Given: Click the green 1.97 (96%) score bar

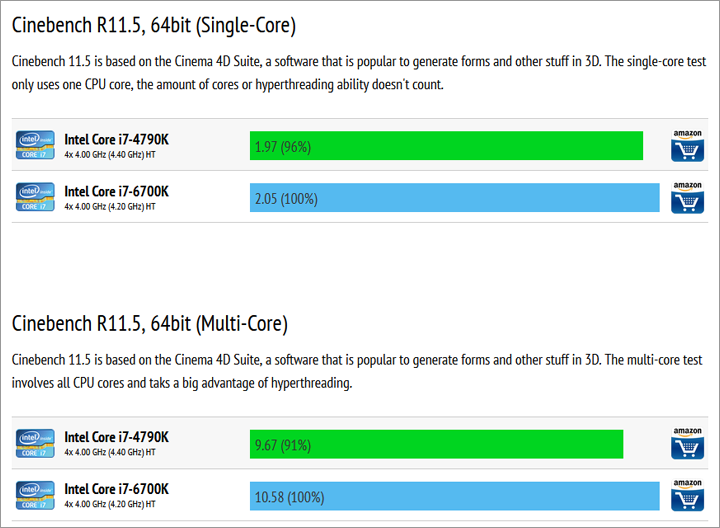Looking at the screenshot, I should pos(446,146).
